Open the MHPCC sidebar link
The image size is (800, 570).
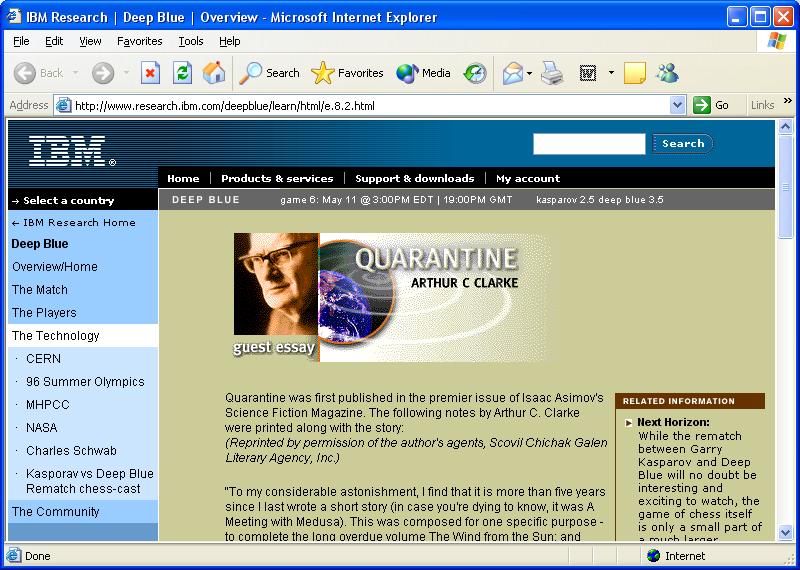(x=47, y=404)
